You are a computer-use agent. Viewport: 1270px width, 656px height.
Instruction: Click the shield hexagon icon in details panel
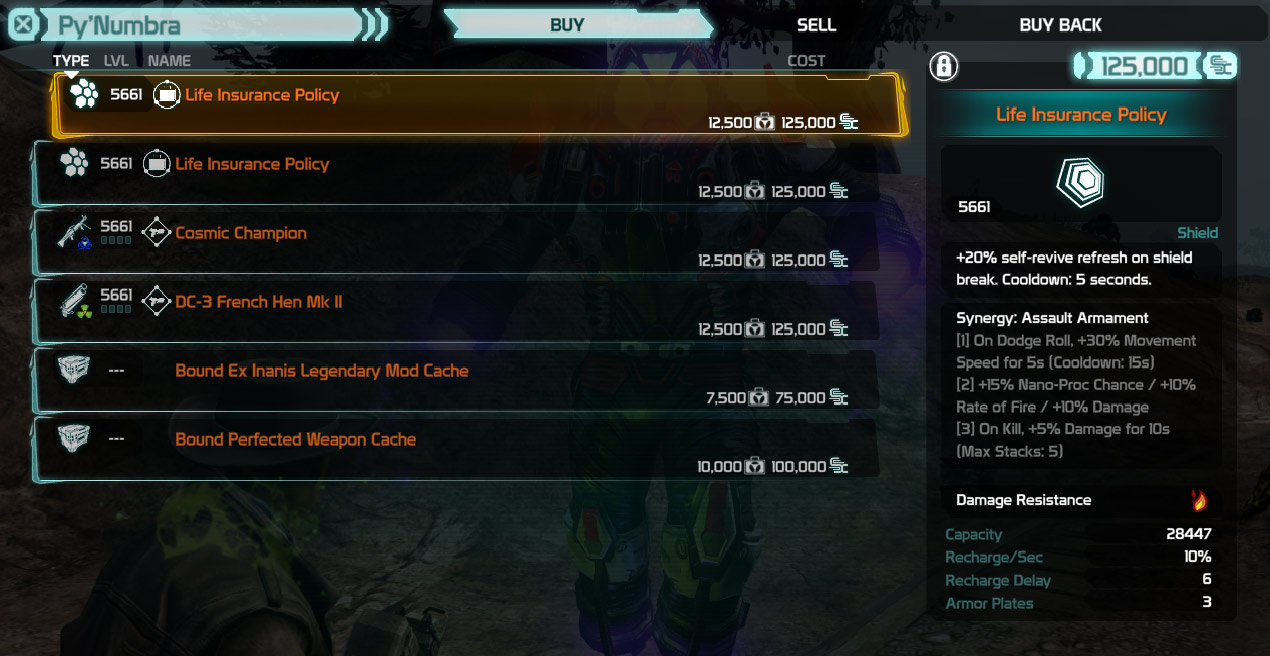1080,183
